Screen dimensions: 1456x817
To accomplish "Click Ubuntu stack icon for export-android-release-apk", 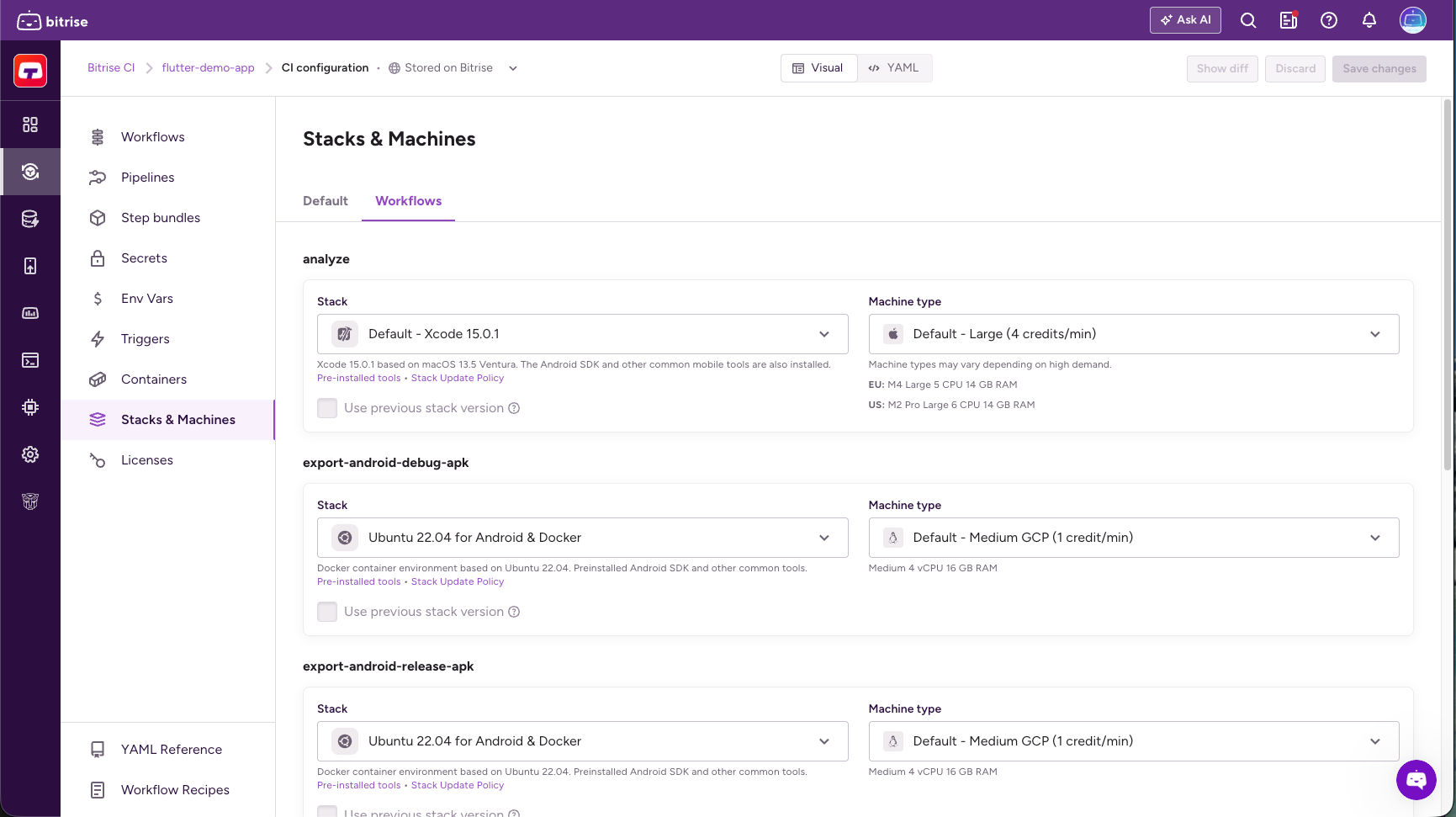I will [345, 741].
